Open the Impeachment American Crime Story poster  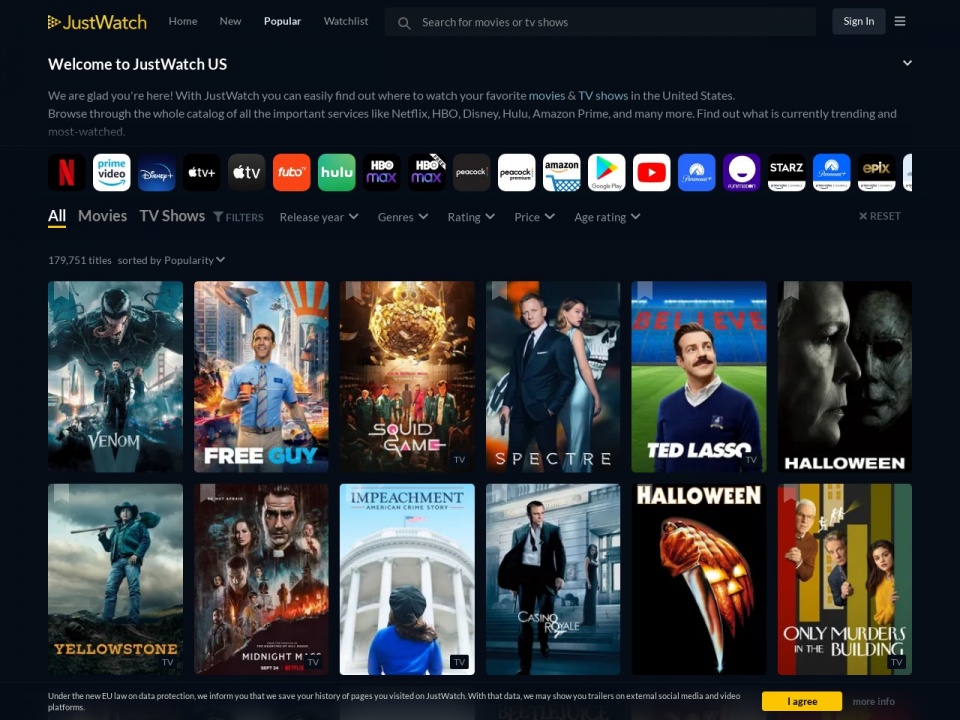[x=407, y=580]
